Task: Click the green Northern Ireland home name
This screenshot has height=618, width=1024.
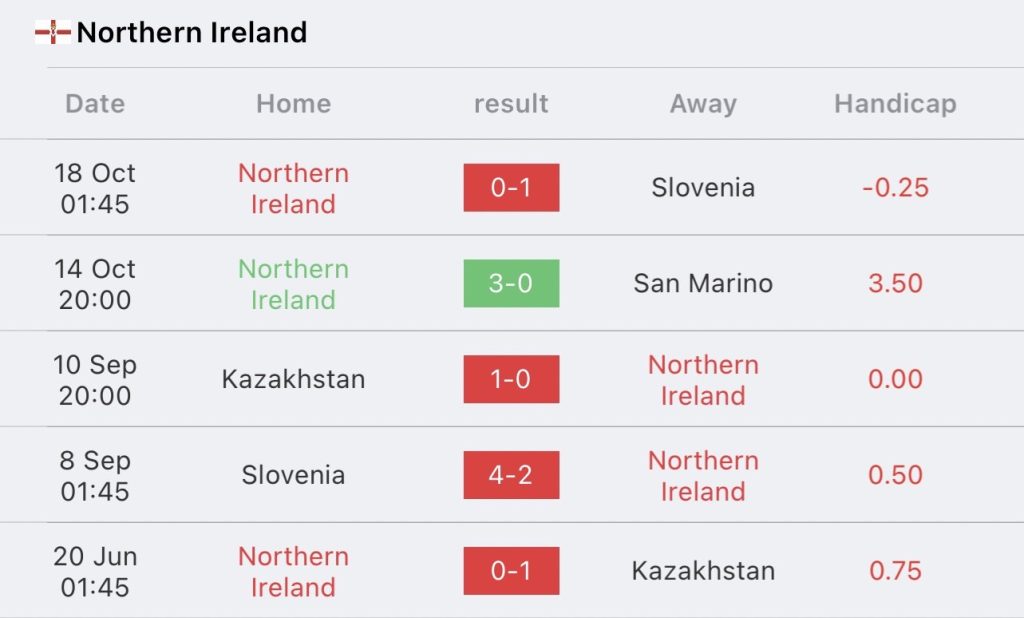Action: [x=293, y=284]
